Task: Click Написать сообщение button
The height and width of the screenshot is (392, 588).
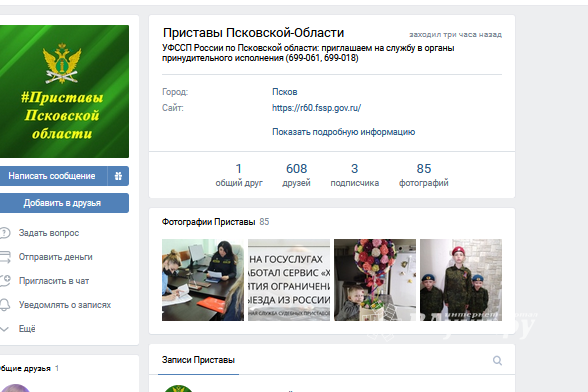Action: (x=52, y=176)
